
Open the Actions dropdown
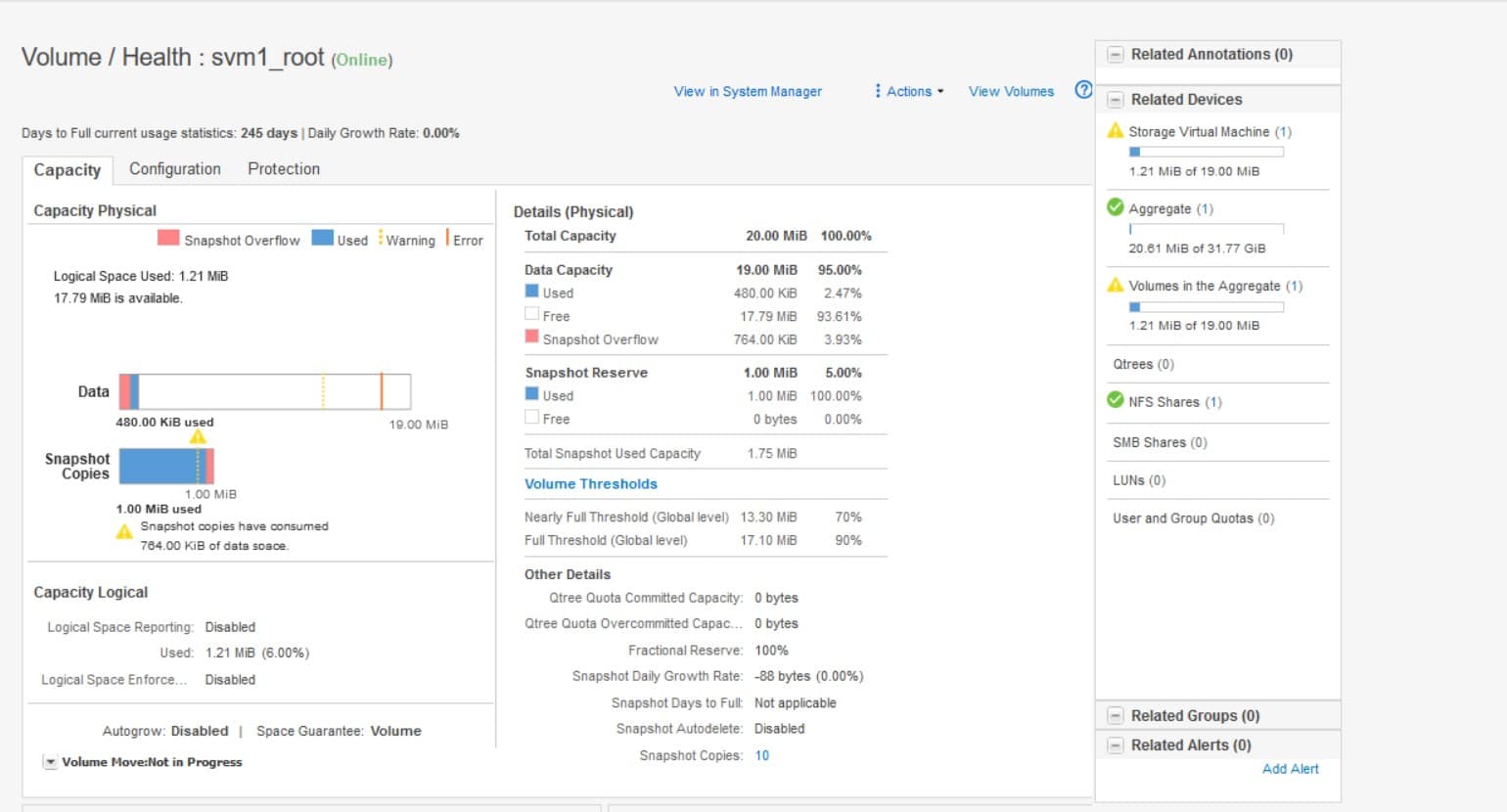coord(908,91)
